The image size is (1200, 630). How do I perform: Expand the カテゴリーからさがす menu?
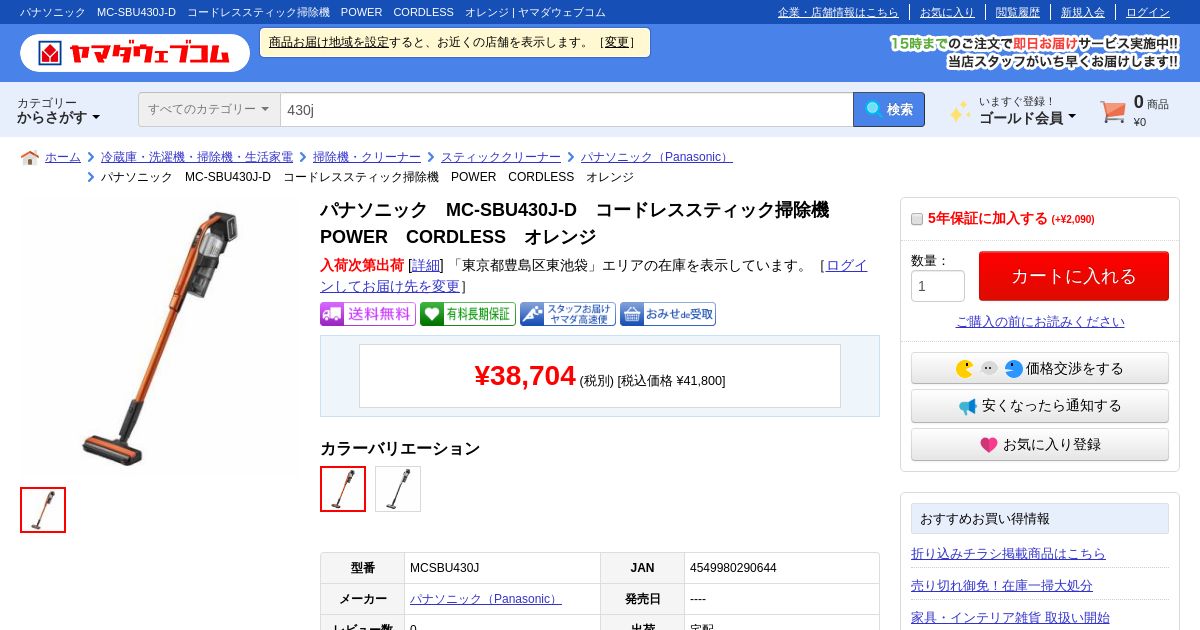click(x=58, y=110)
